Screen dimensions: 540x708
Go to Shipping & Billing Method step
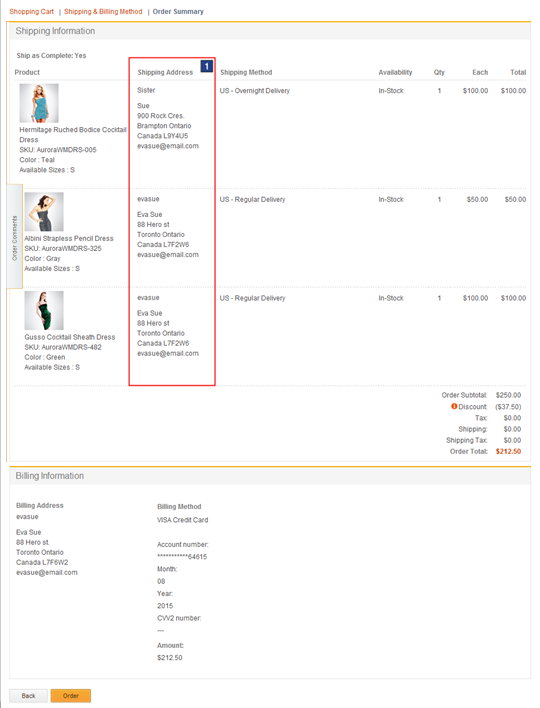coord(103,11)
